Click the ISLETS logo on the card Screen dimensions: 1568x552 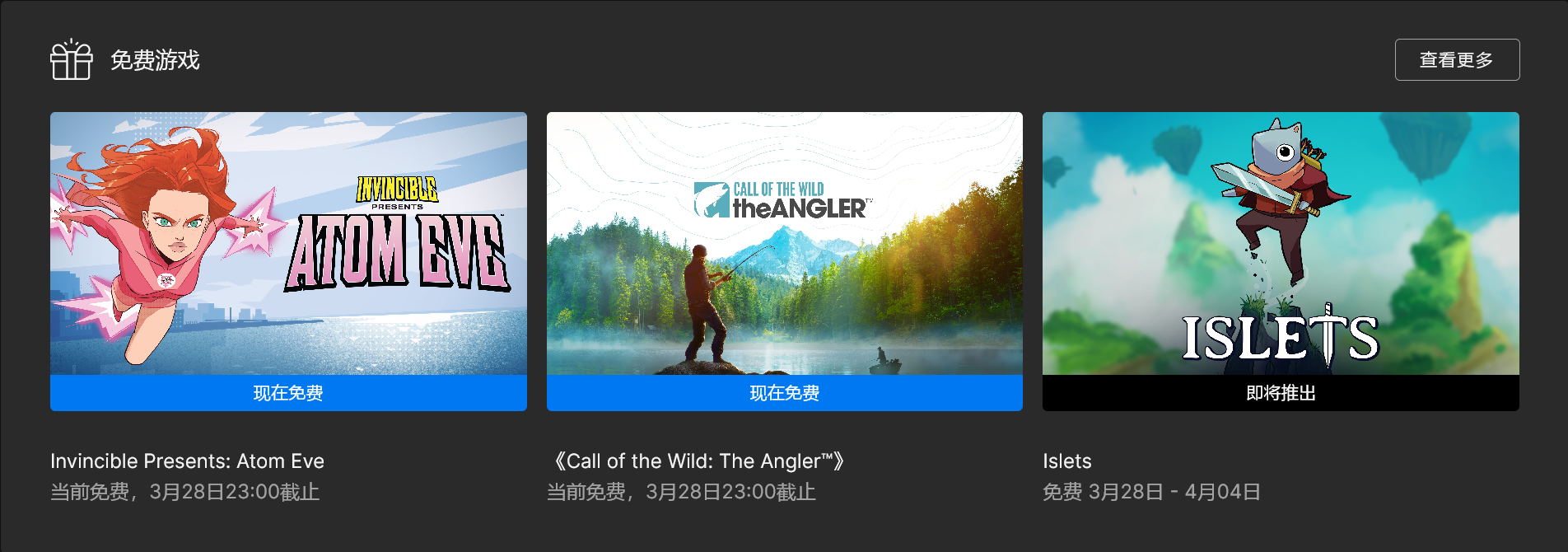click(1281, 336)
